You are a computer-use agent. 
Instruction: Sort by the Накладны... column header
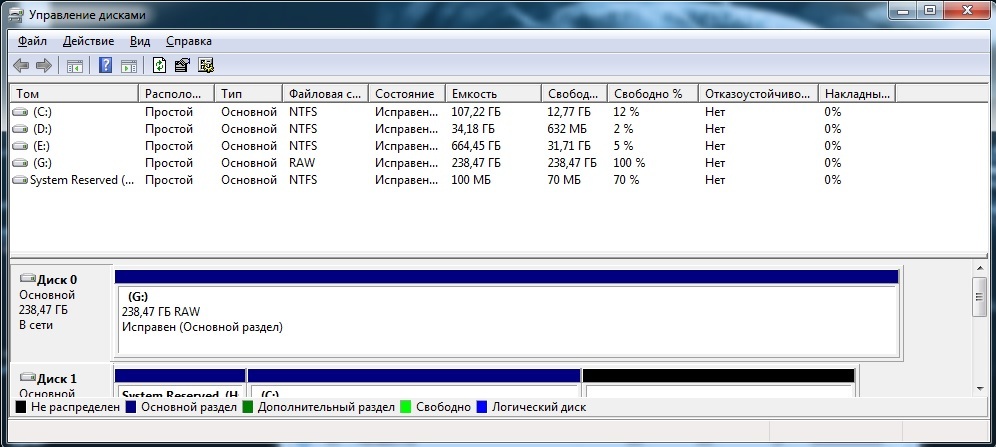[x=856, y=93]
